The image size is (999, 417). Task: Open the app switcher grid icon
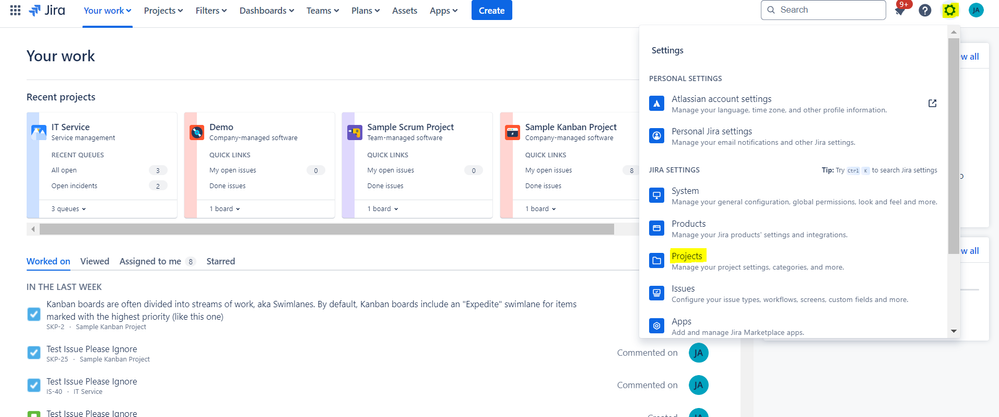pos(16,10)
